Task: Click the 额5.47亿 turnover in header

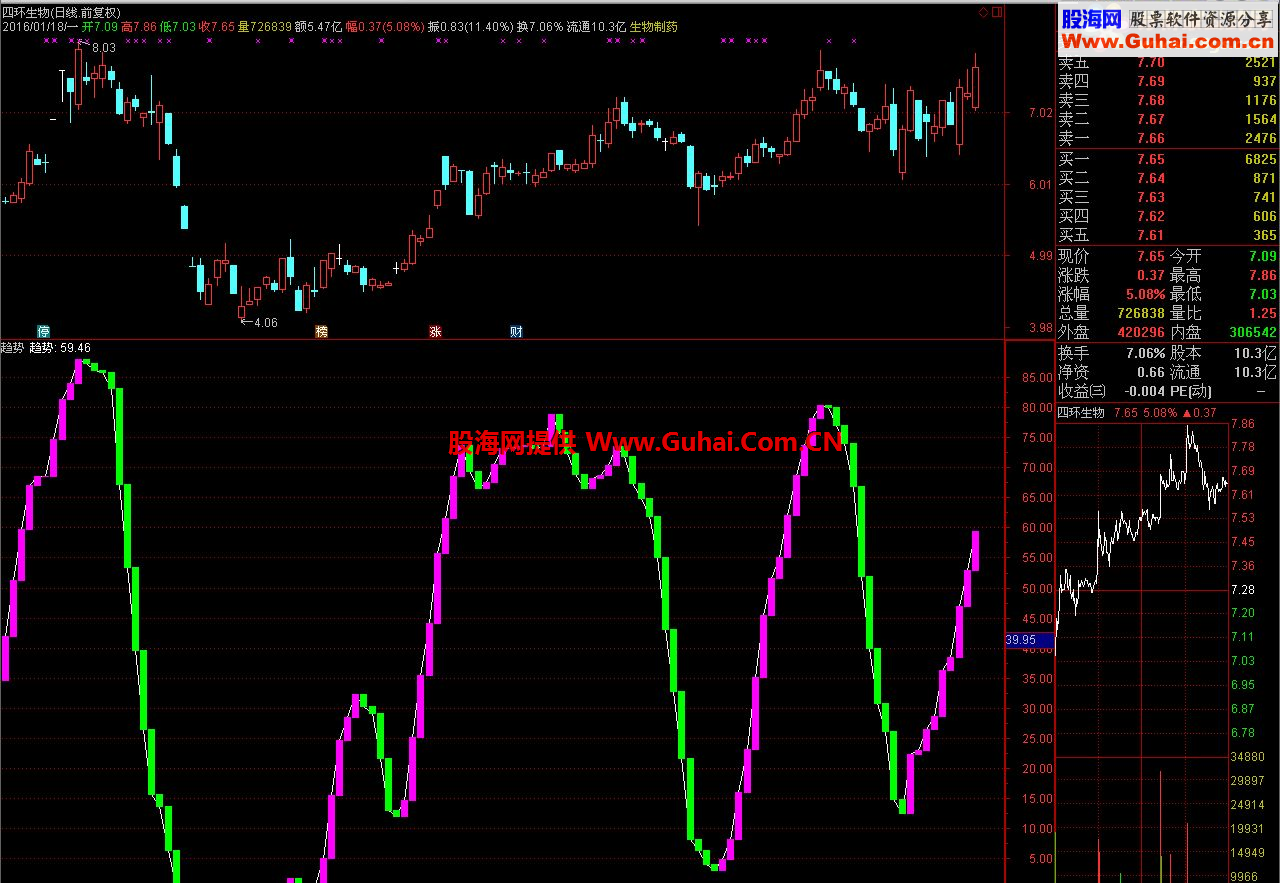Action: coord(319,27)
